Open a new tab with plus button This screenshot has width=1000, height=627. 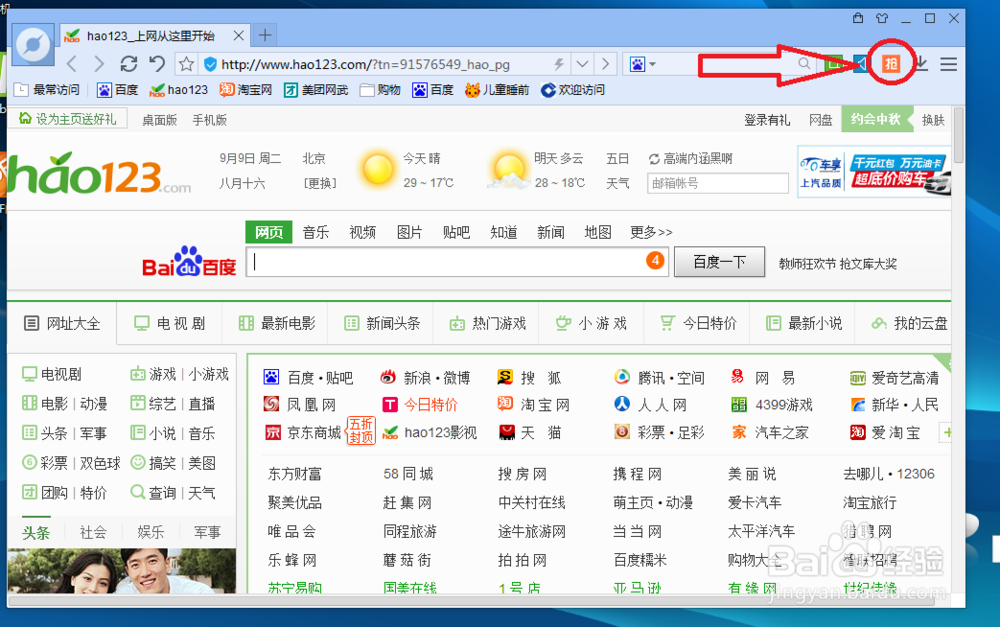pos(265,35)
